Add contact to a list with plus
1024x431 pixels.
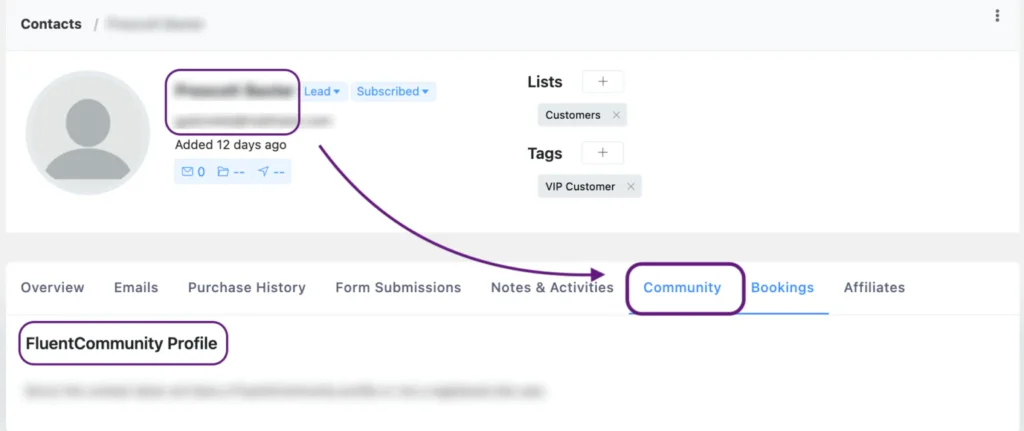tap(602, 82)
